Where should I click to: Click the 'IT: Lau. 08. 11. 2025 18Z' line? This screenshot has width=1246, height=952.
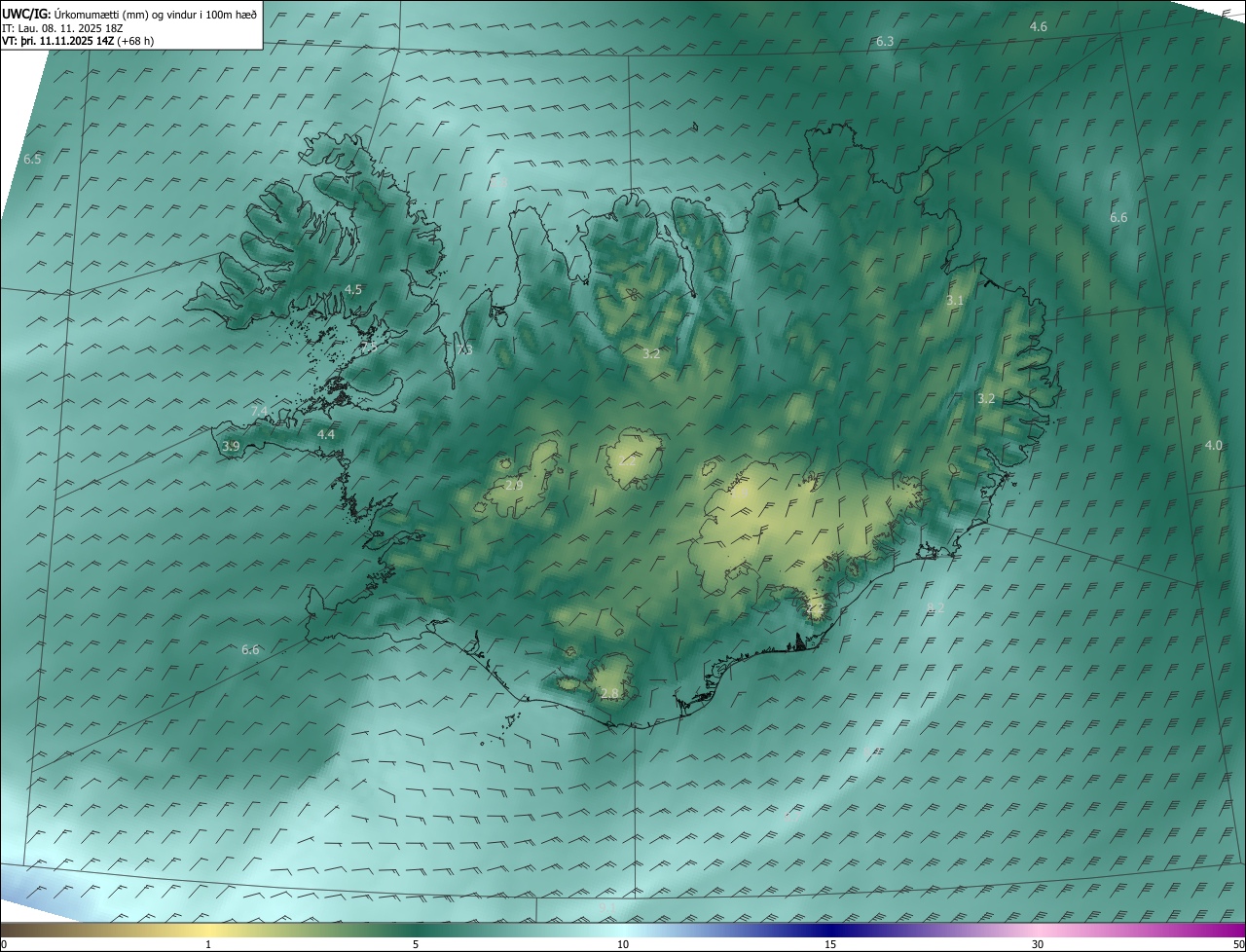(62, 28)
